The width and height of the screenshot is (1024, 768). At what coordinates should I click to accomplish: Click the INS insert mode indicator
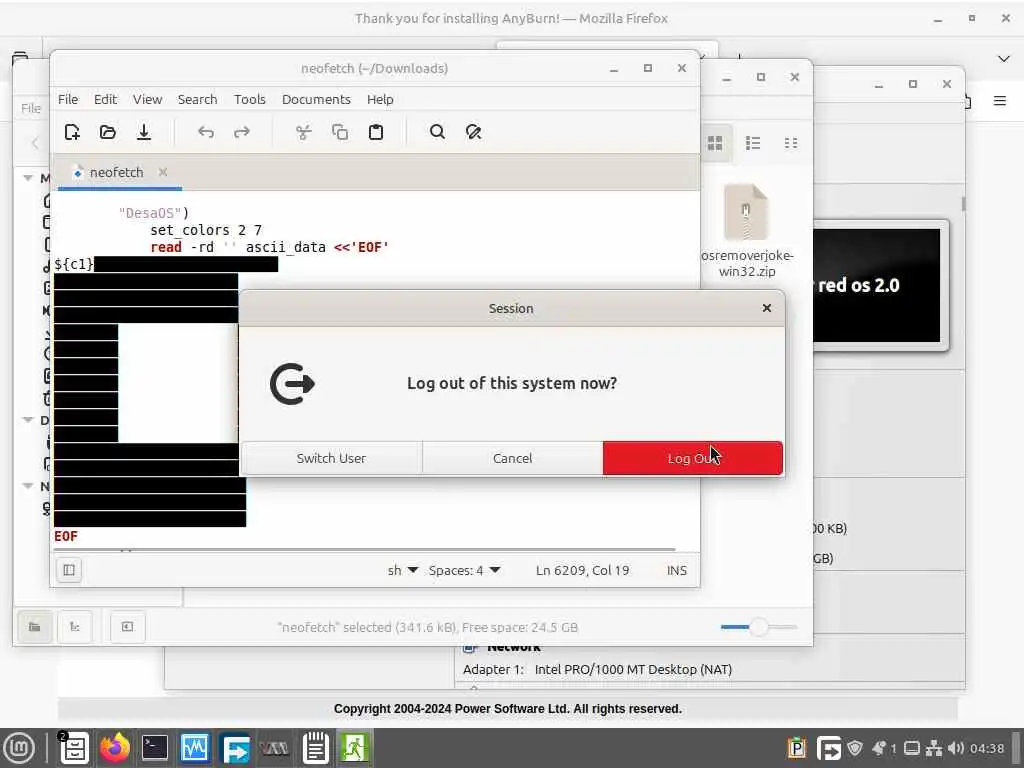coord(677,570)
